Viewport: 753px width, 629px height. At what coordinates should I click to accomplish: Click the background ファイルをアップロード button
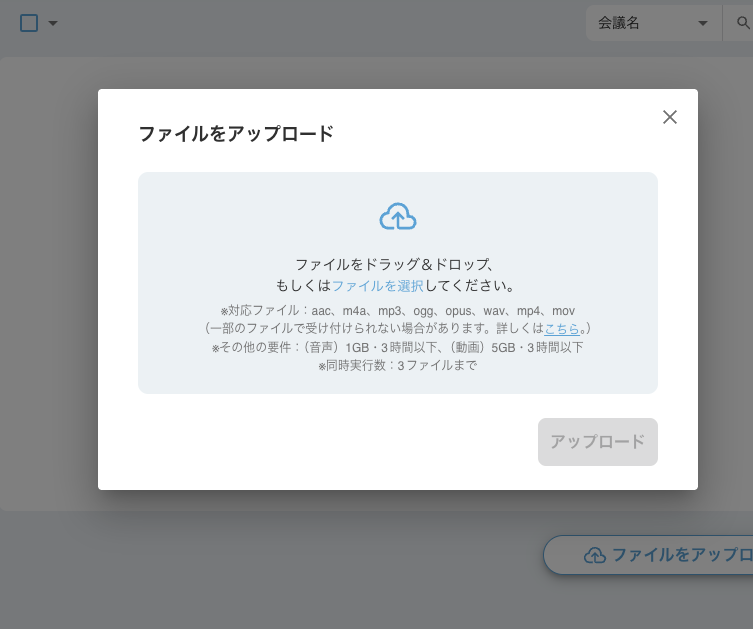point(648,555)
